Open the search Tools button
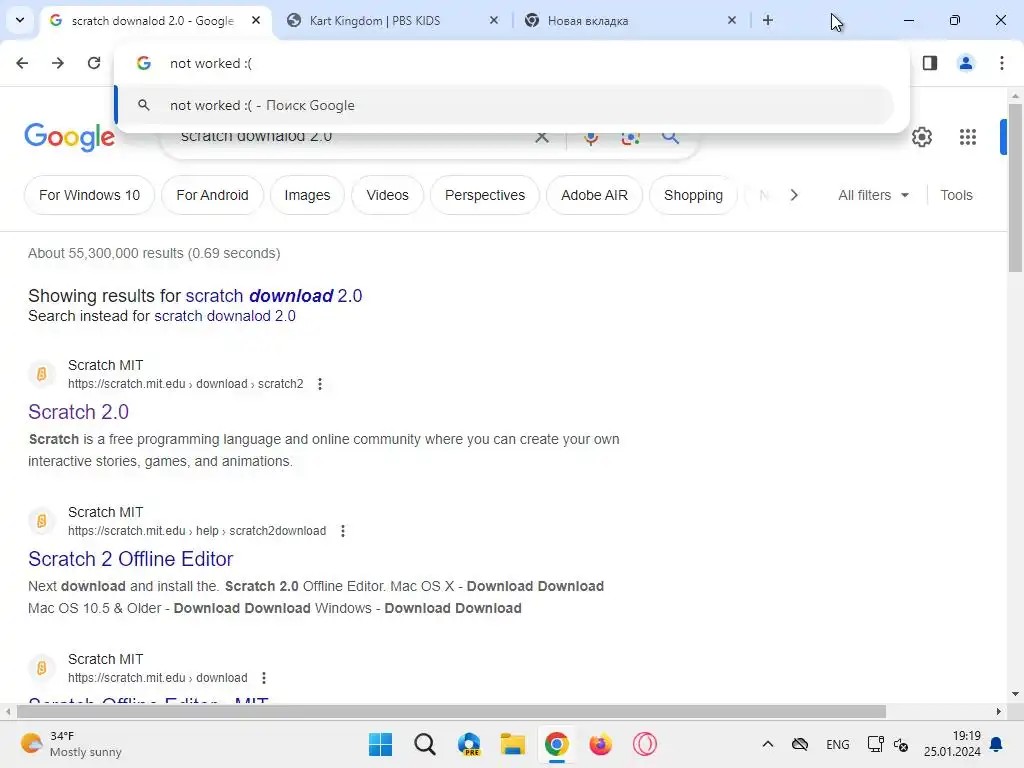Screen dimensions: 1024x768 point(956,195)
